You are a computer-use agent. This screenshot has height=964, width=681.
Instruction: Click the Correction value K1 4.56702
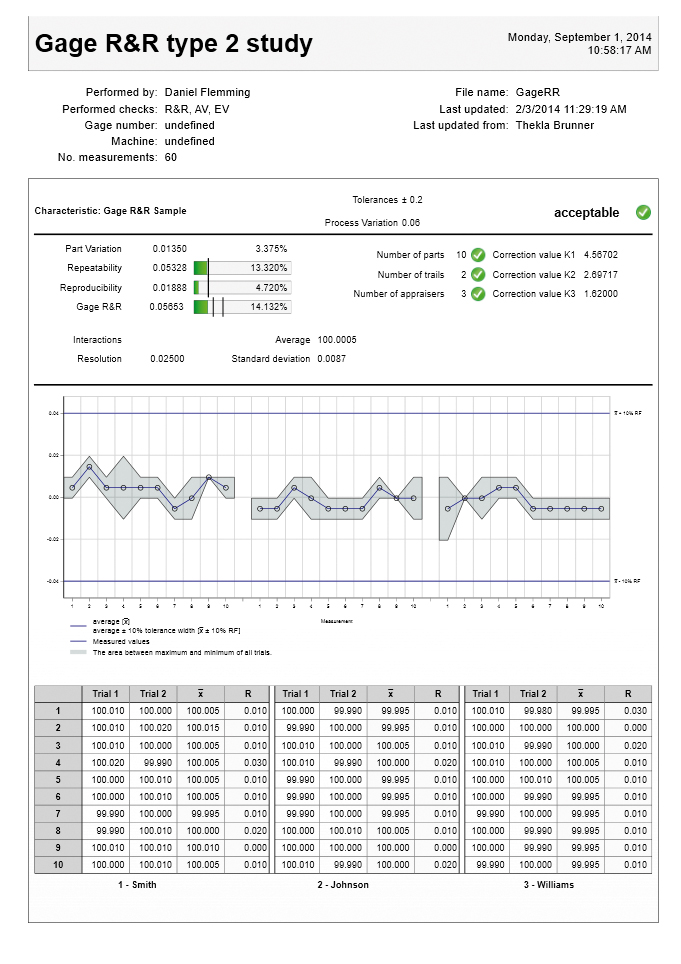555,255
